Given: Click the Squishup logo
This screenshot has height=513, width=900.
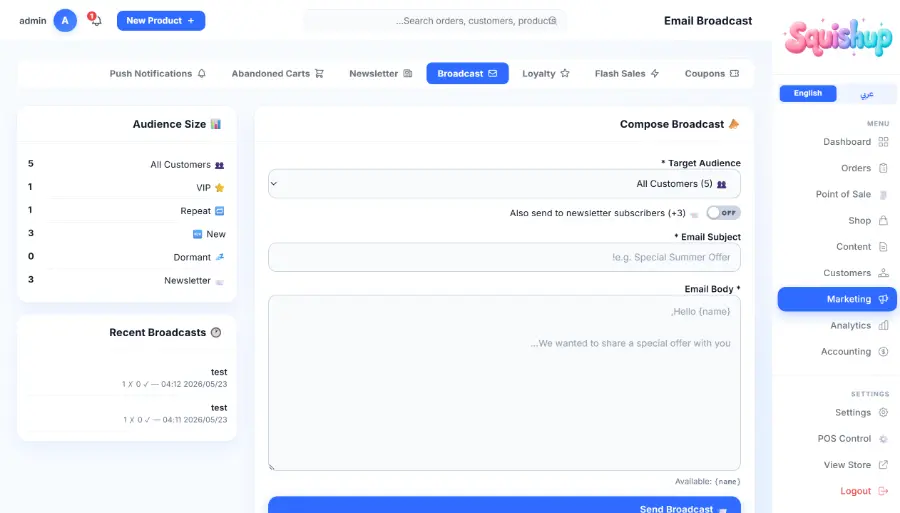Looking at the screenshot, I should [x=838, y=37].
